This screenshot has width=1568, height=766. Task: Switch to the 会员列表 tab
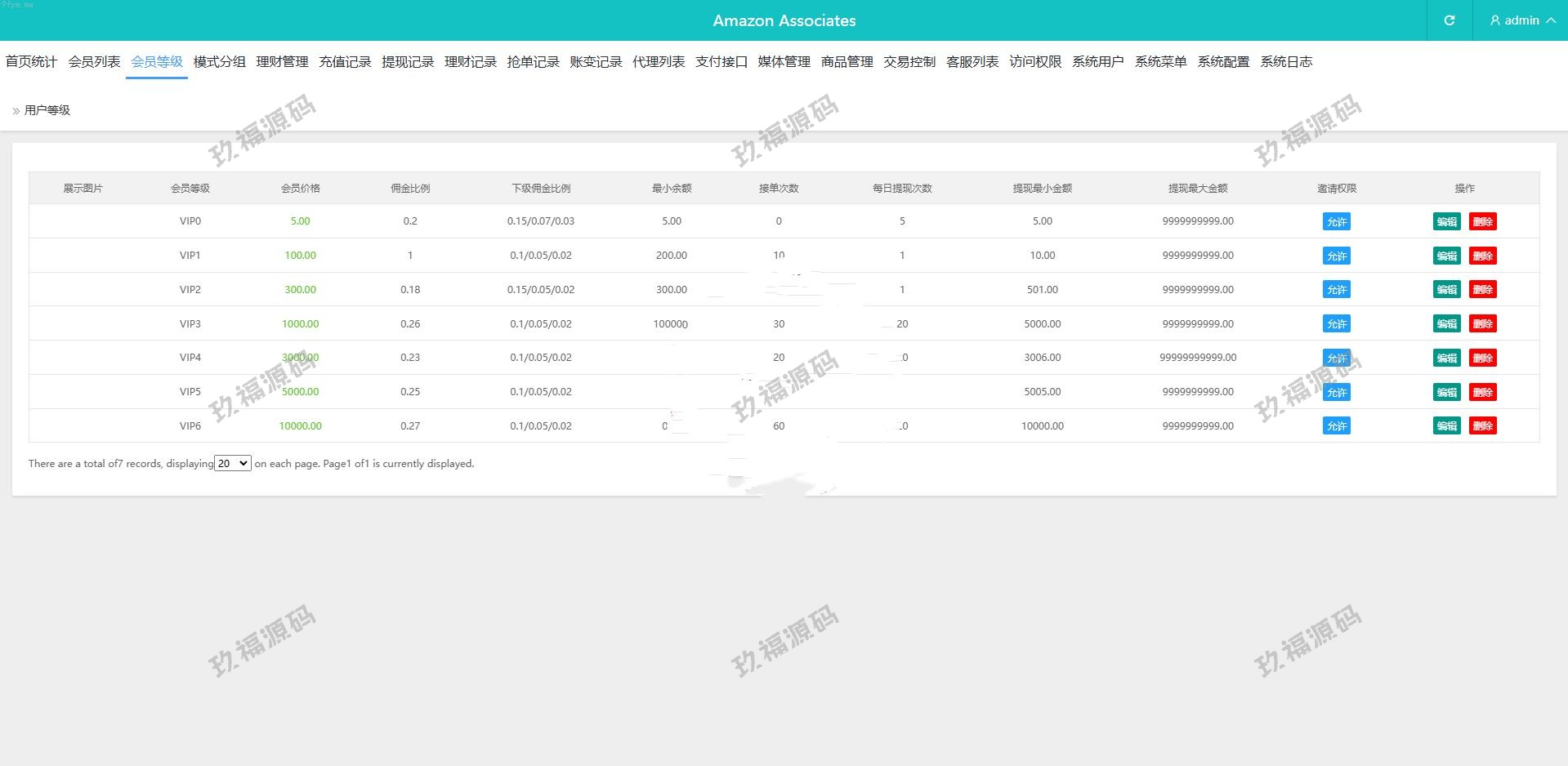pos(94,61)
